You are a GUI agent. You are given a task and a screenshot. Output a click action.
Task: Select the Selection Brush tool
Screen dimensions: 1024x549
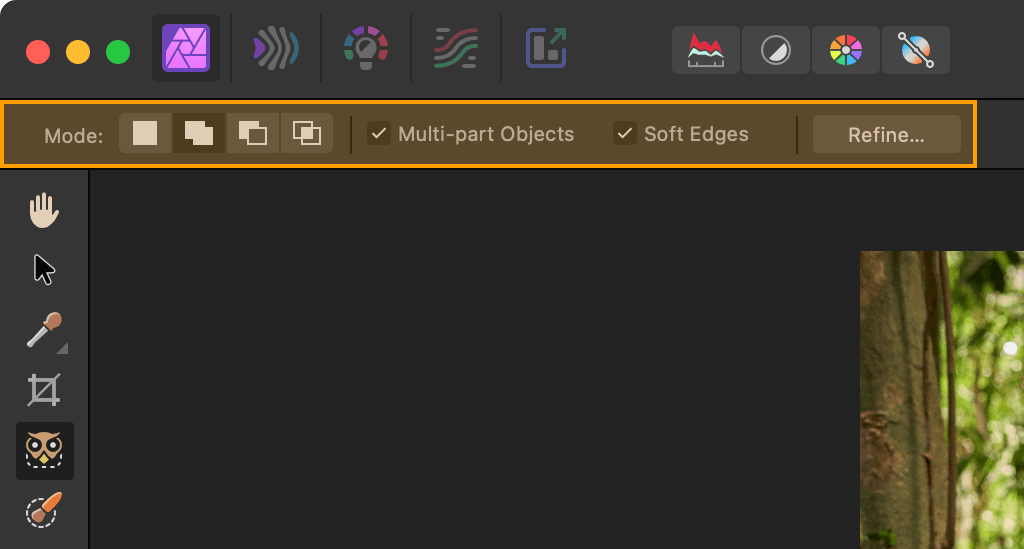pos(44,510)
